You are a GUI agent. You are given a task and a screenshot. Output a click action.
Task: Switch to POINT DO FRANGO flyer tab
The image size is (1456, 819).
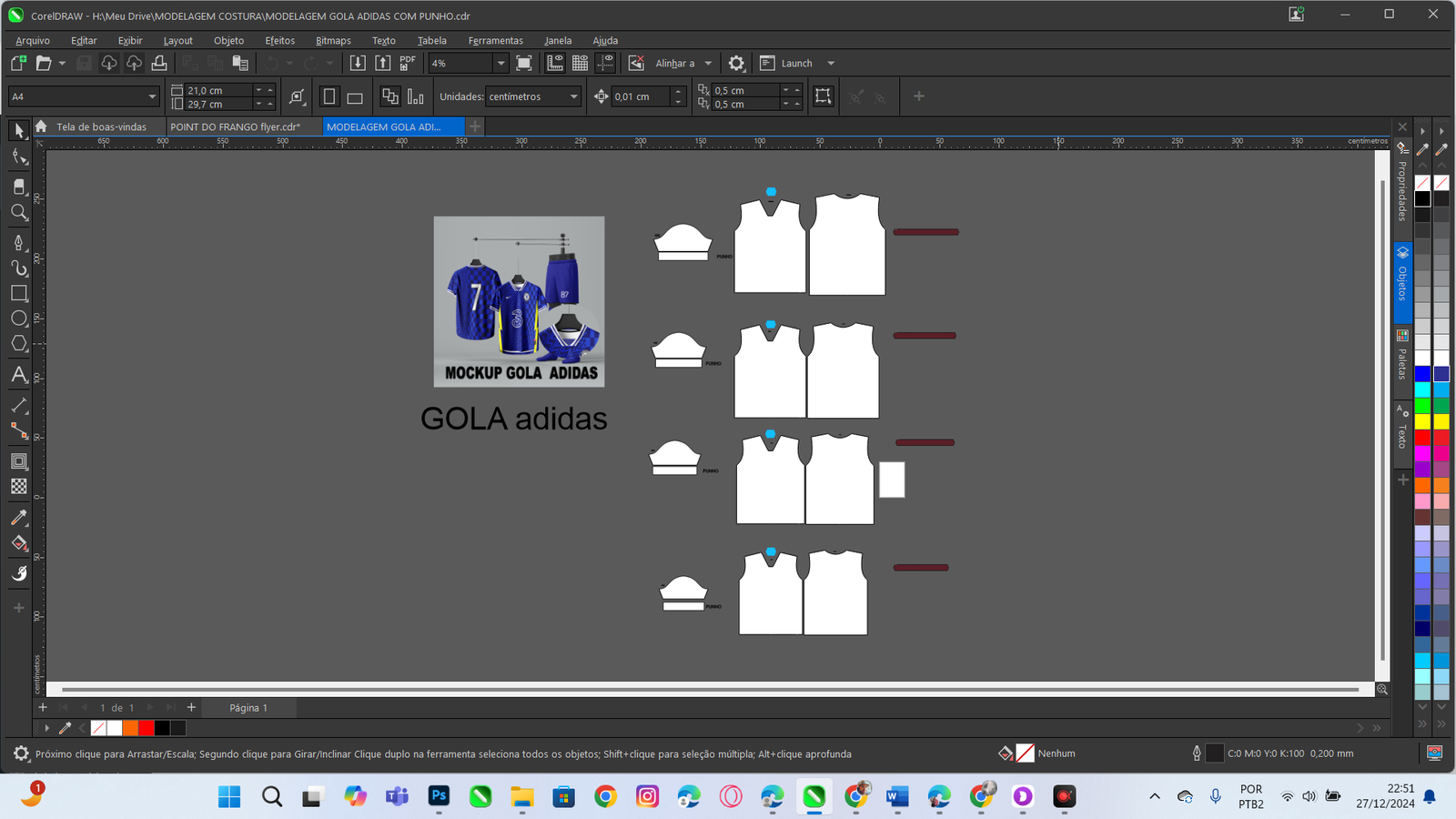235,126
